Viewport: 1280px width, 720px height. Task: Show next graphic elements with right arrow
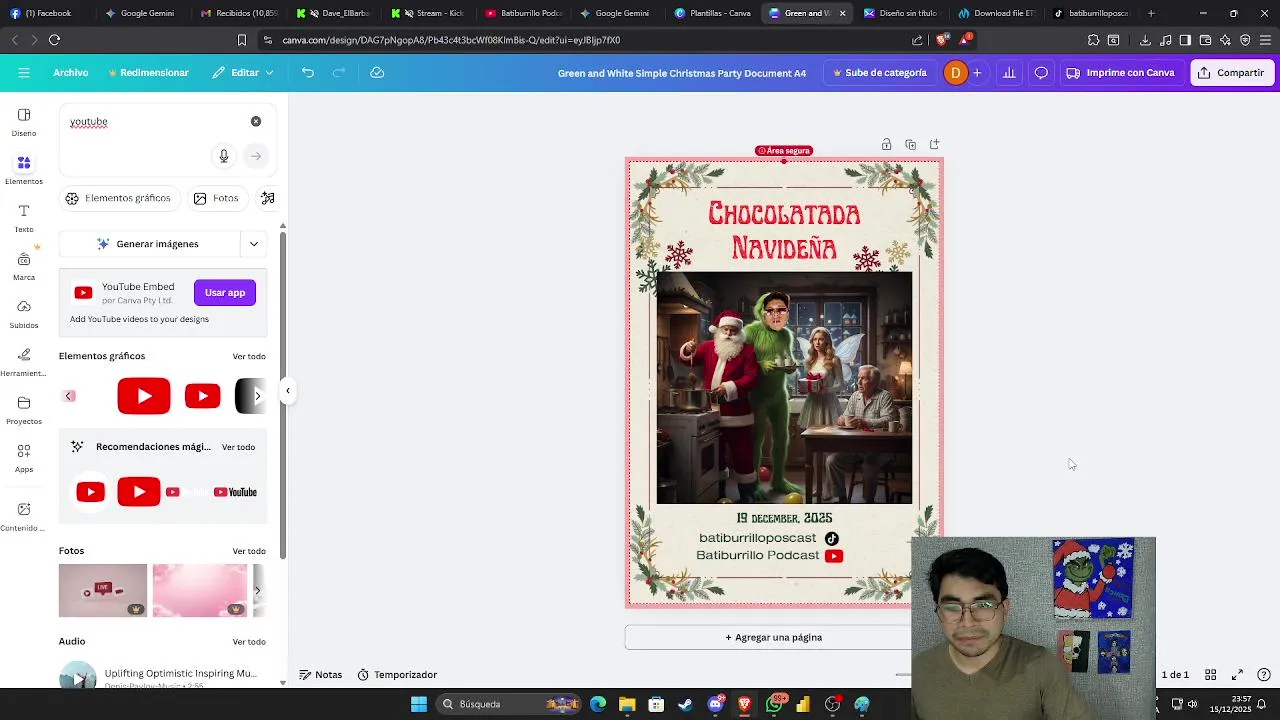pos(257,396)
